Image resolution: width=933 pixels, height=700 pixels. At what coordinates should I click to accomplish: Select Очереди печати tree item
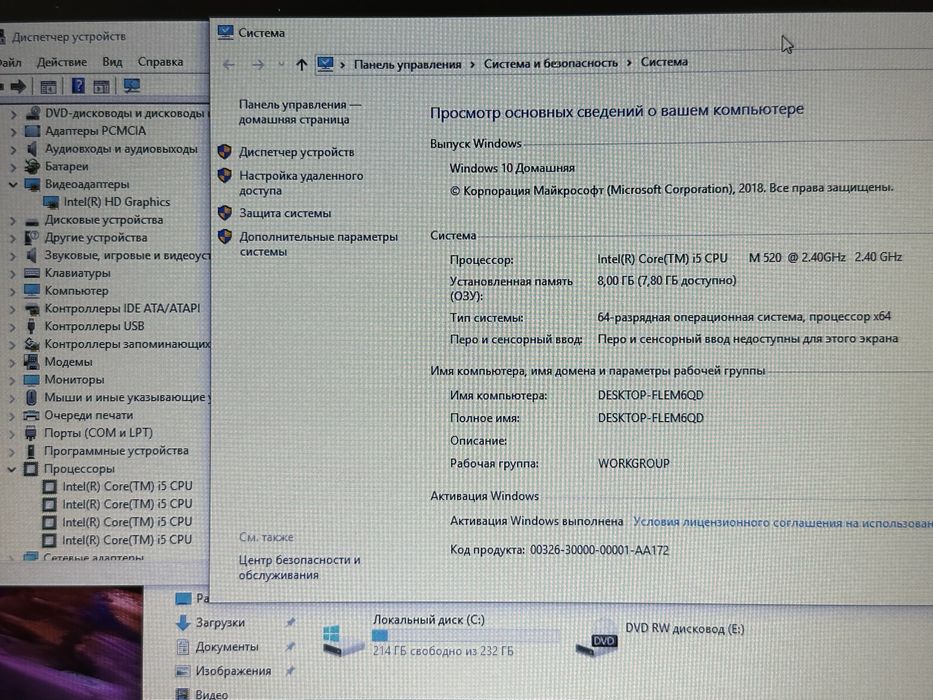pos(88,415)
